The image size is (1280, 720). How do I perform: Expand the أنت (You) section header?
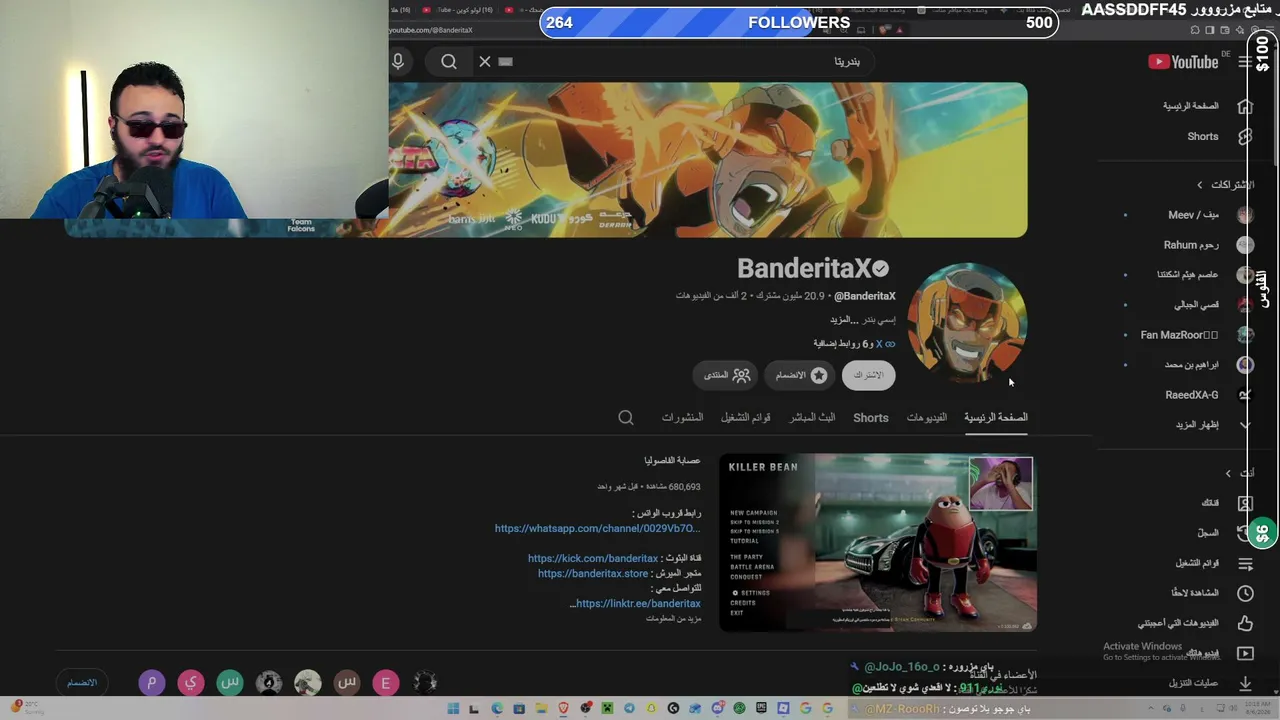click(x=1240, y=473)
